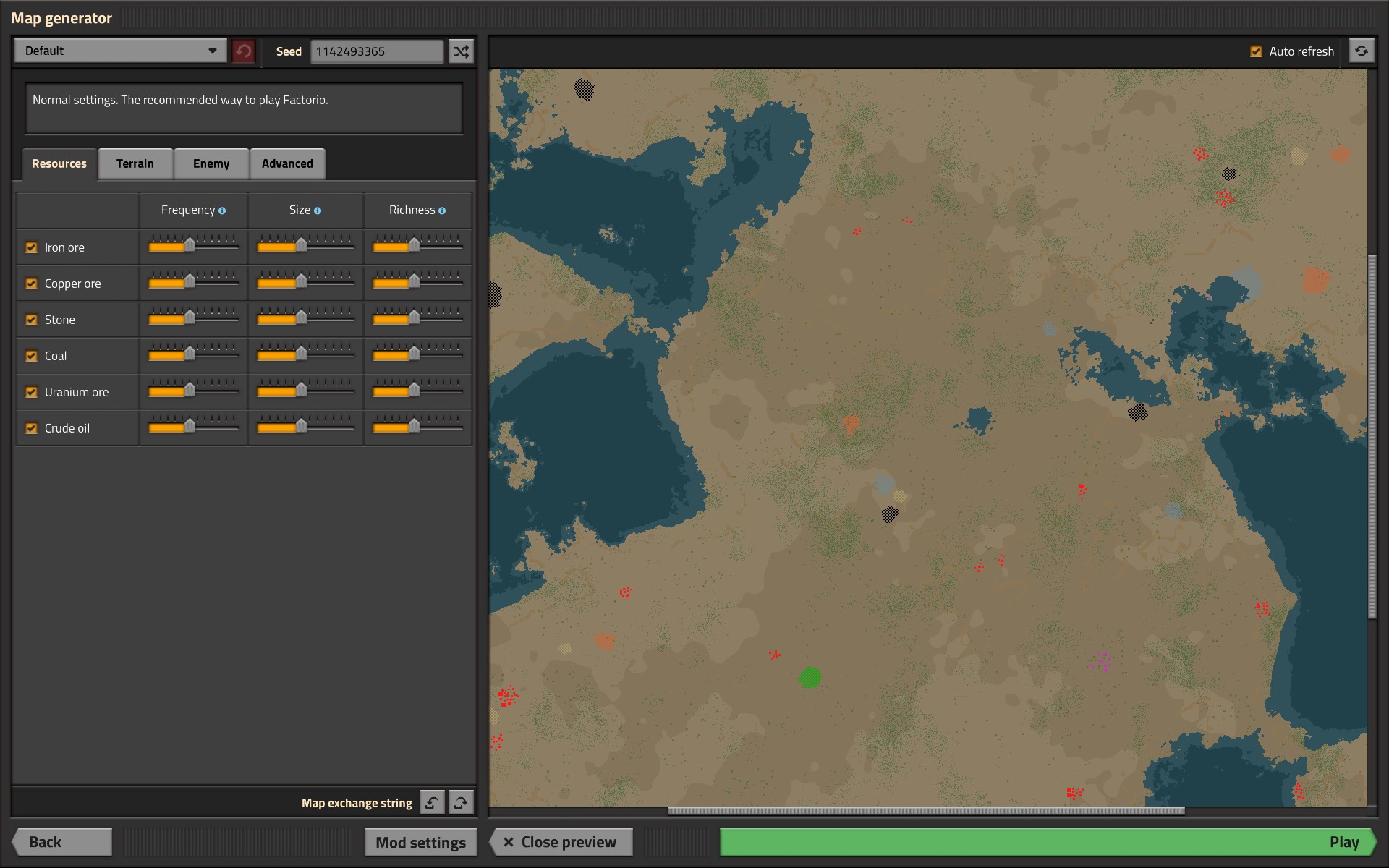Adjust the Copper ore size slider
Image resolution: width=1389 pixels, height=868 pixels.
(x=305, y=282)
